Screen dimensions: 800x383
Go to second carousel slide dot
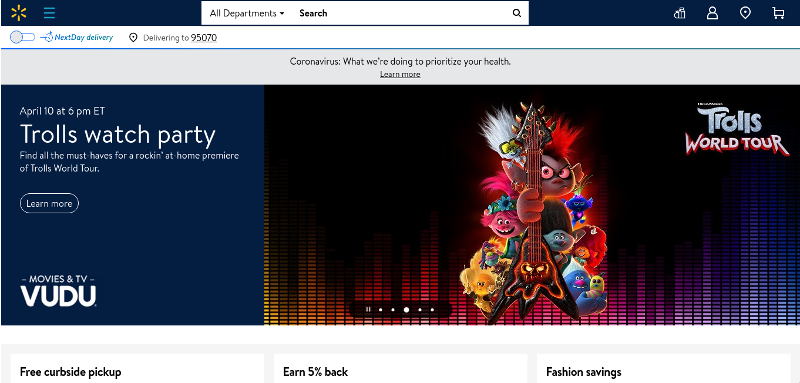pos(393,310)
